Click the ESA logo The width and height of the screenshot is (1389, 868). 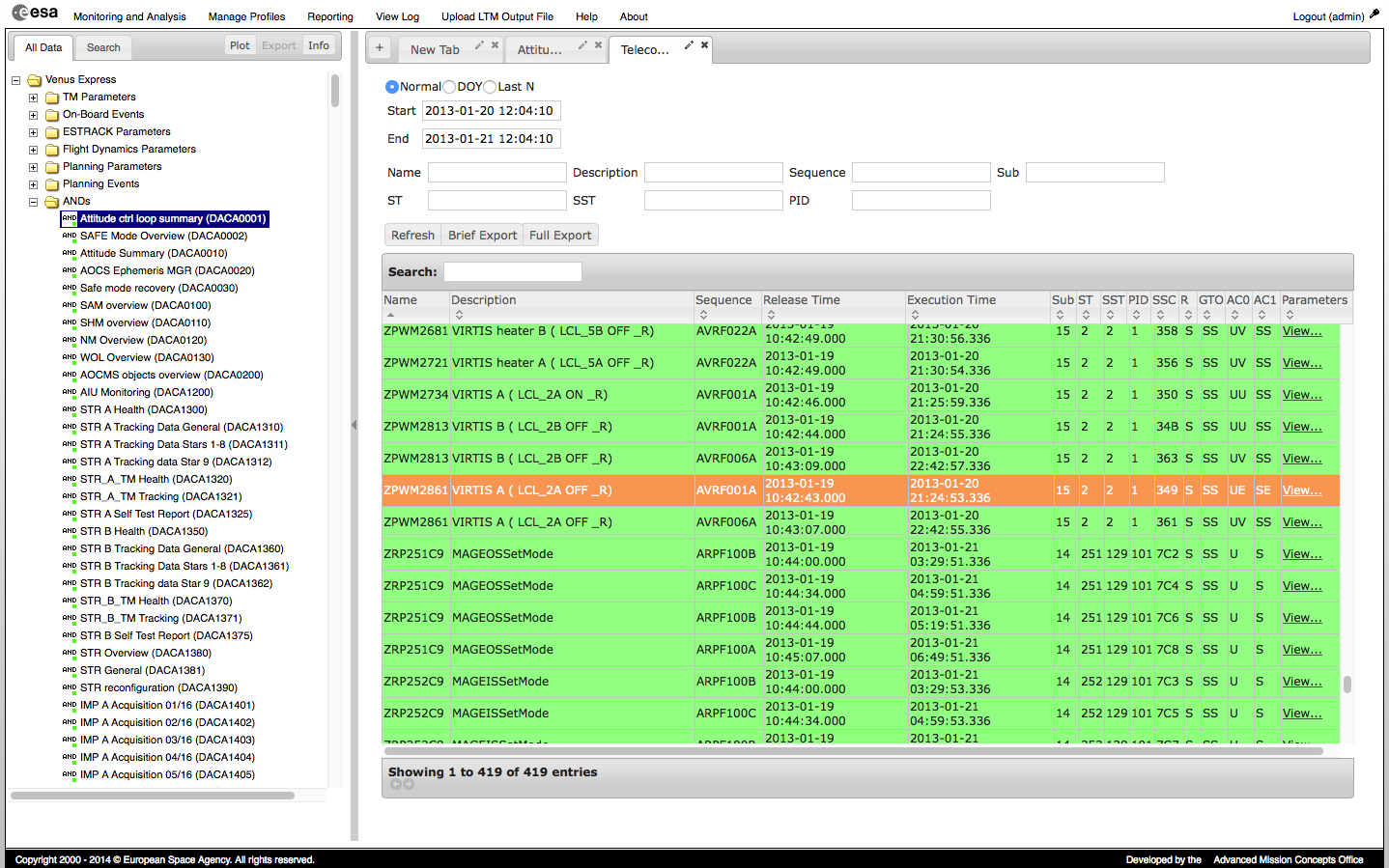coord(35,13)
